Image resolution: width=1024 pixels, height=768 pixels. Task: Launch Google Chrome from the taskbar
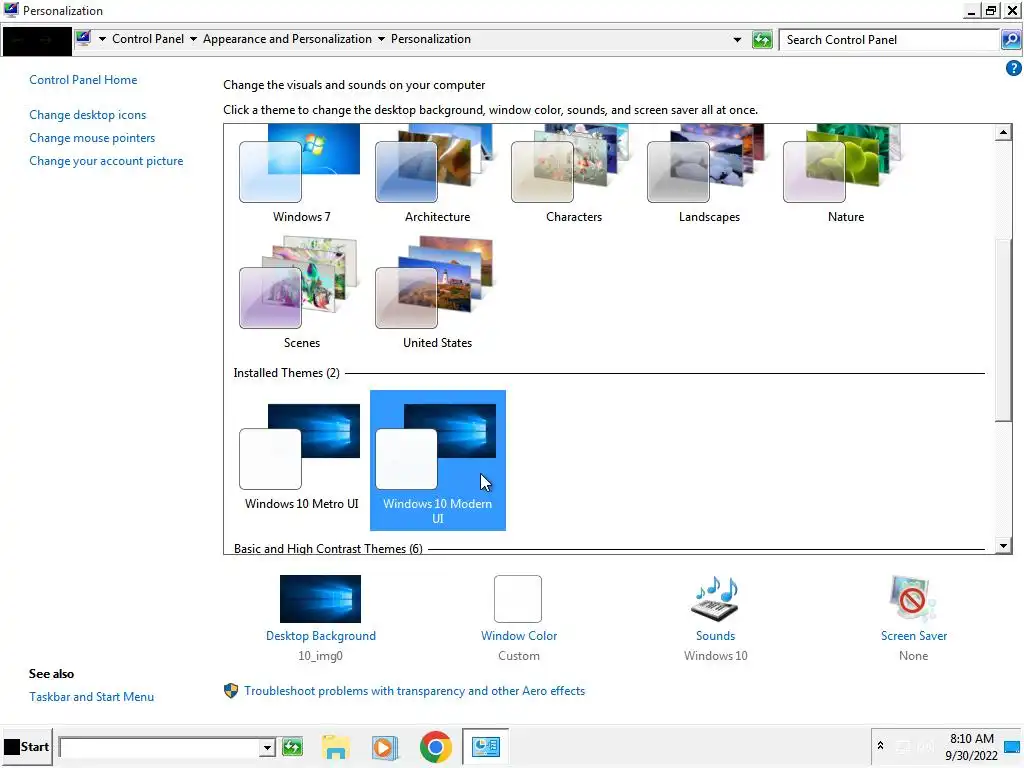pos(436,747)
